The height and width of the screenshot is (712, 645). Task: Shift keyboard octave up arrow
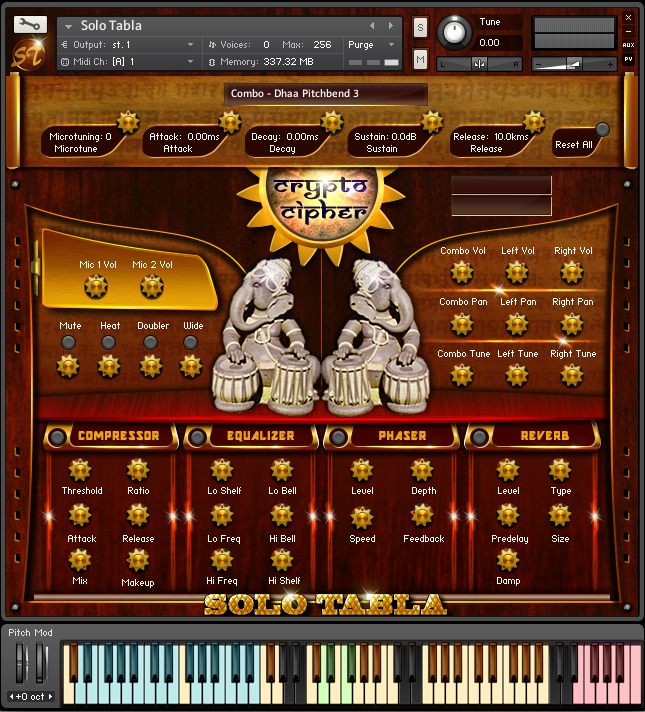coord(50,696)
